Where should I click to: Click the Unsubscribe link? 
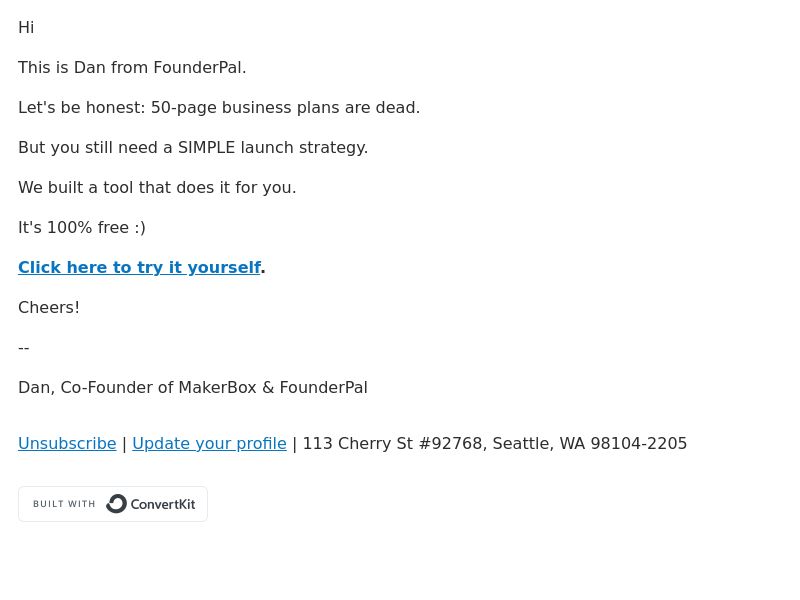point(67,443)
